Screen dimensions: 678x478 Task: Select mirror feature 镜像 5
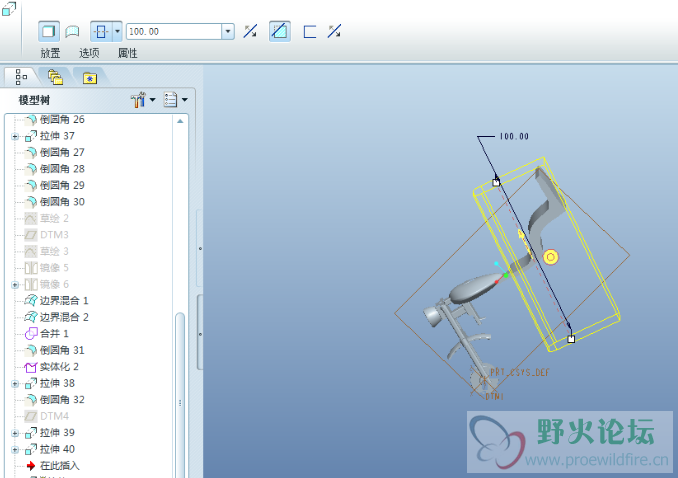click(x=54, y=268)
